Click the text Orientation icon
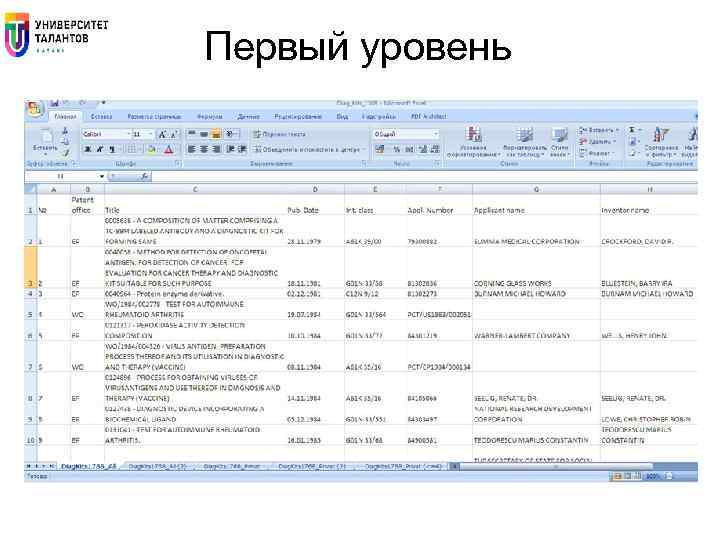720x540 pixels. (x=231, y=134)
